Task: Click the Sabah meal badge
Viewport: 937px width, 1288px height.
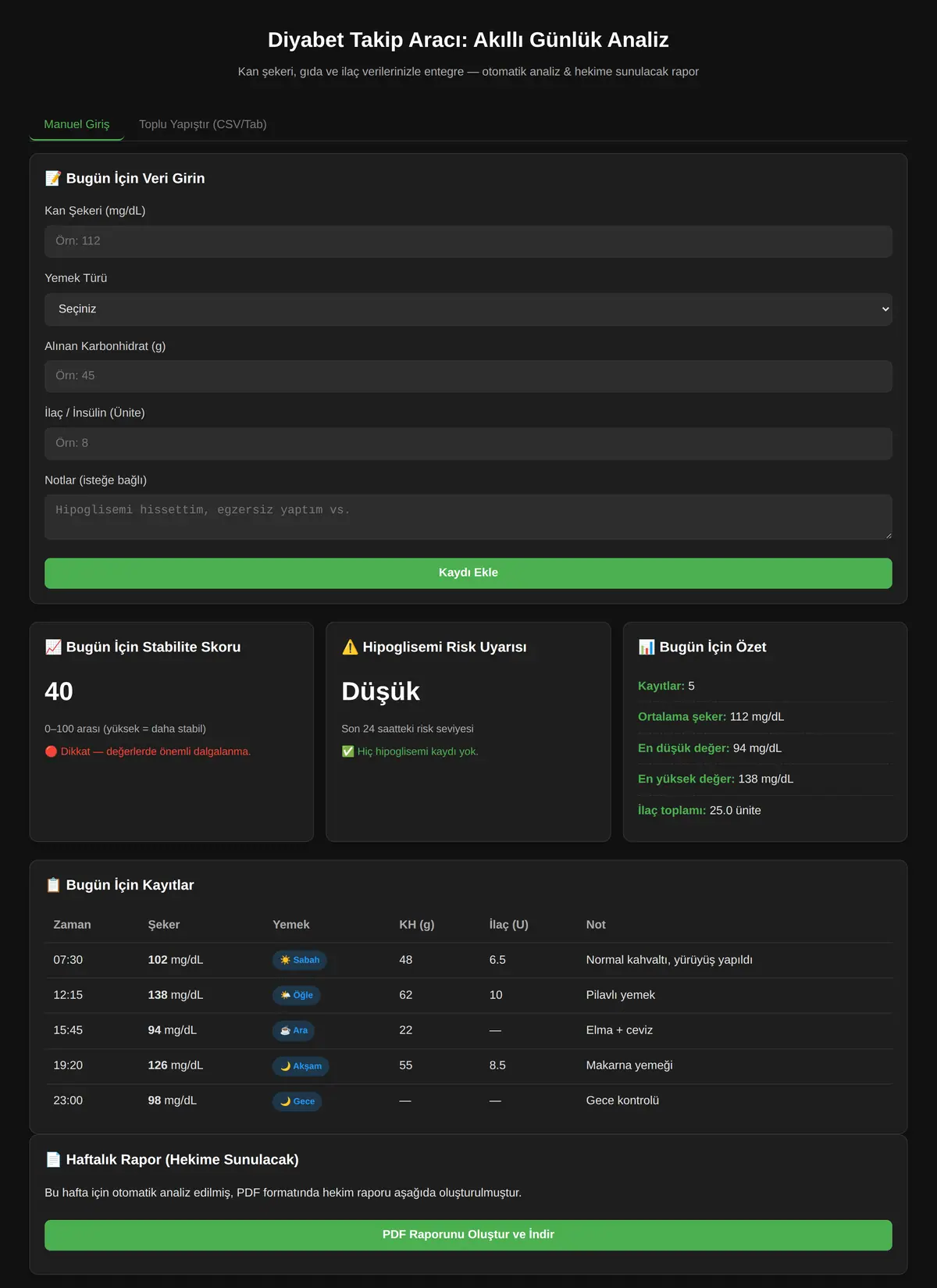Action: tap(300, 960)
